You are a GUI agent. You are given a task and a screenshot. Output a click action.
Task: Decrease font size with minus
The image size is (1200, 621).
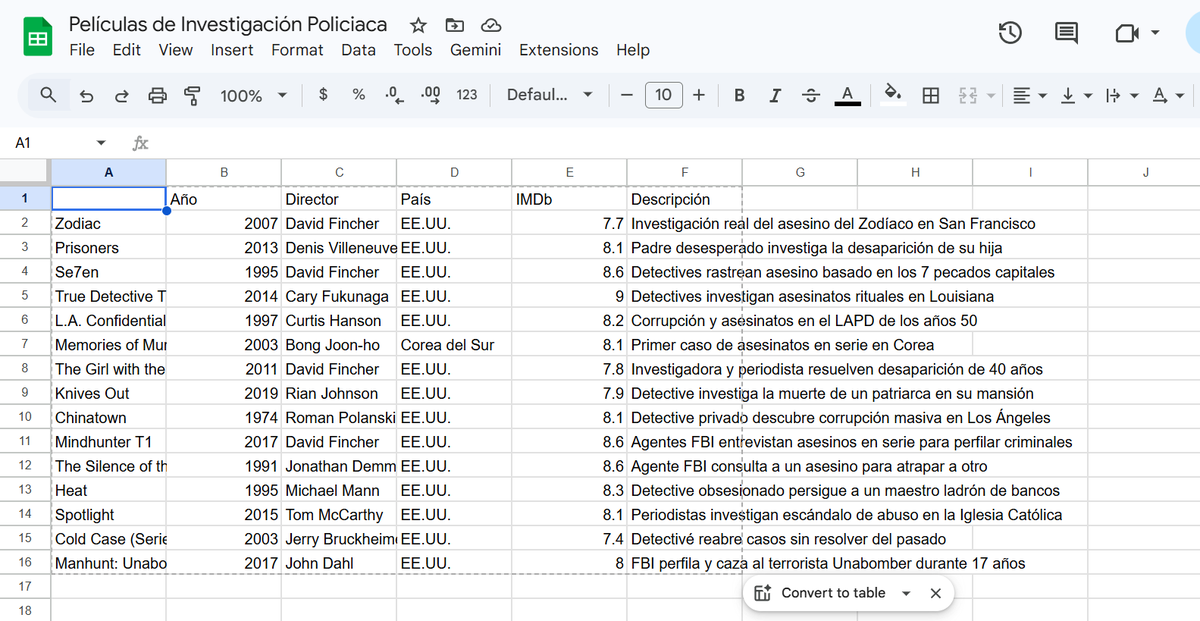(x=626, y=95)
